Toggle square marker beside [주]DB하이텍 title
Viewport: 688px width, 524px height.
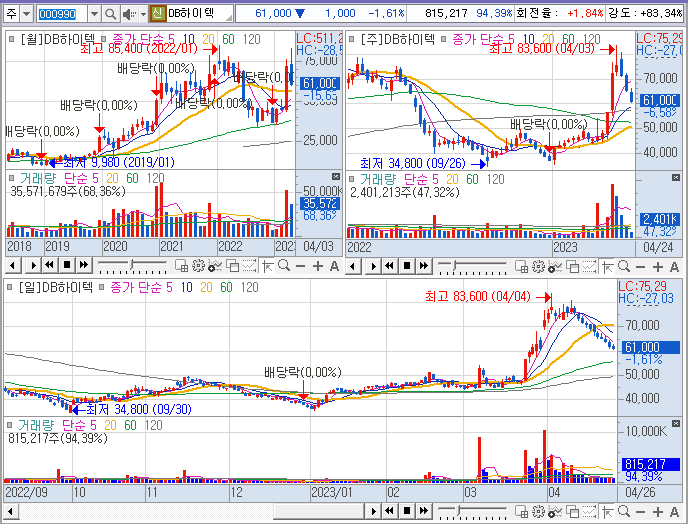pyautogui.click(x=351, y=39)
